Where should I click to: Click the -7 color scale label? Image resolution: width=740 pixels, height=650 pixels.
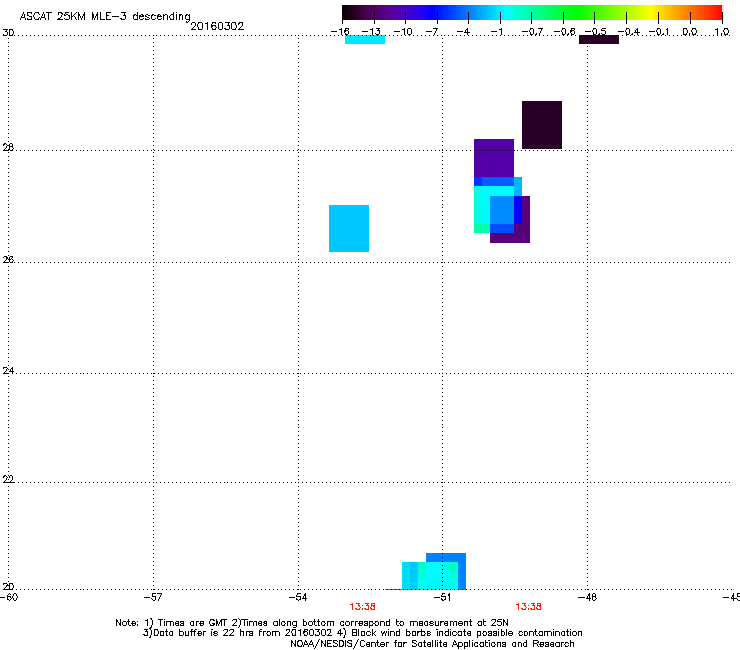[x=432, y=32]
